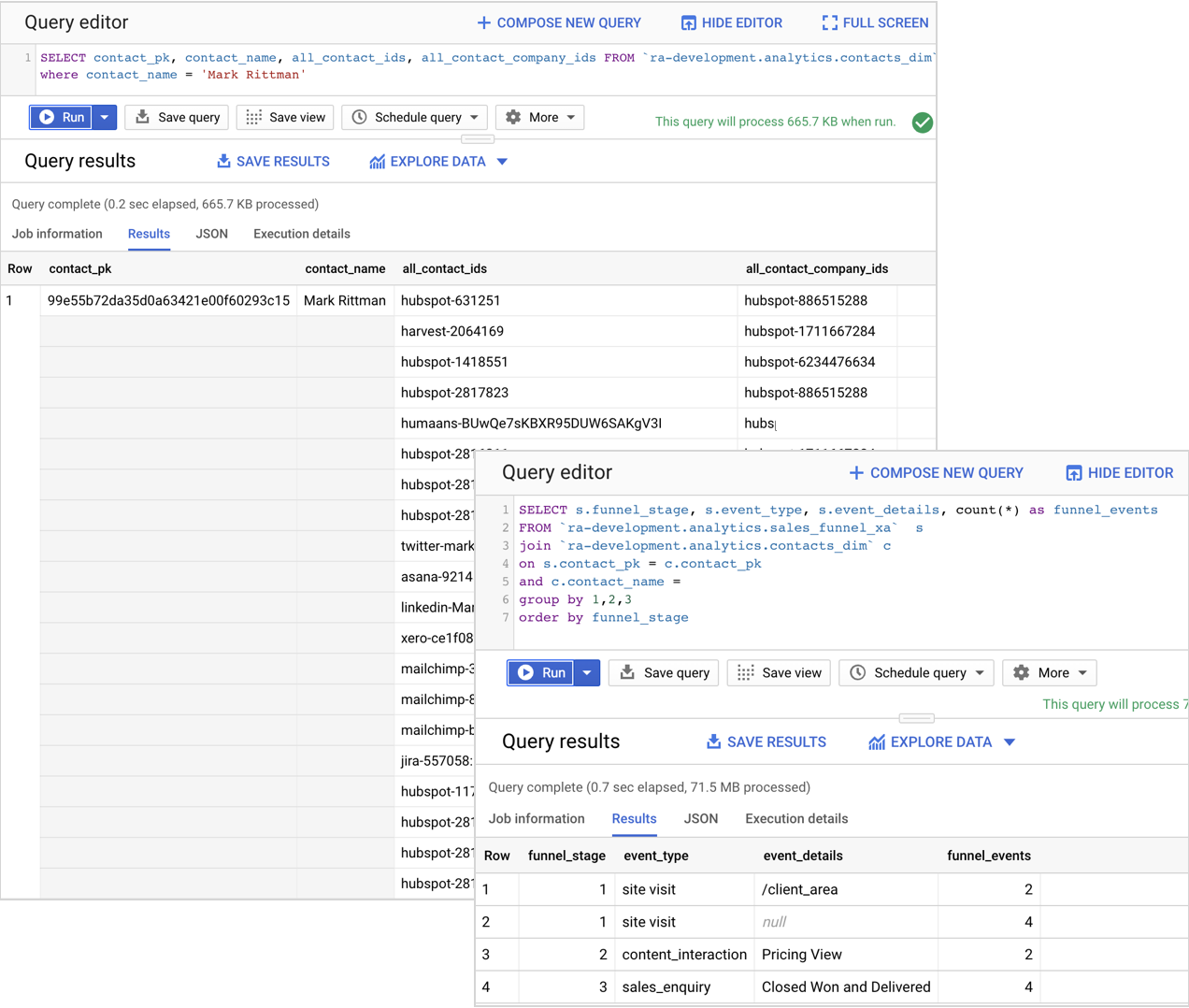Switch to the JSON tab in top results
Image resolution: width=1189 pixels, height=1008 pixels.
coord(211,234)
